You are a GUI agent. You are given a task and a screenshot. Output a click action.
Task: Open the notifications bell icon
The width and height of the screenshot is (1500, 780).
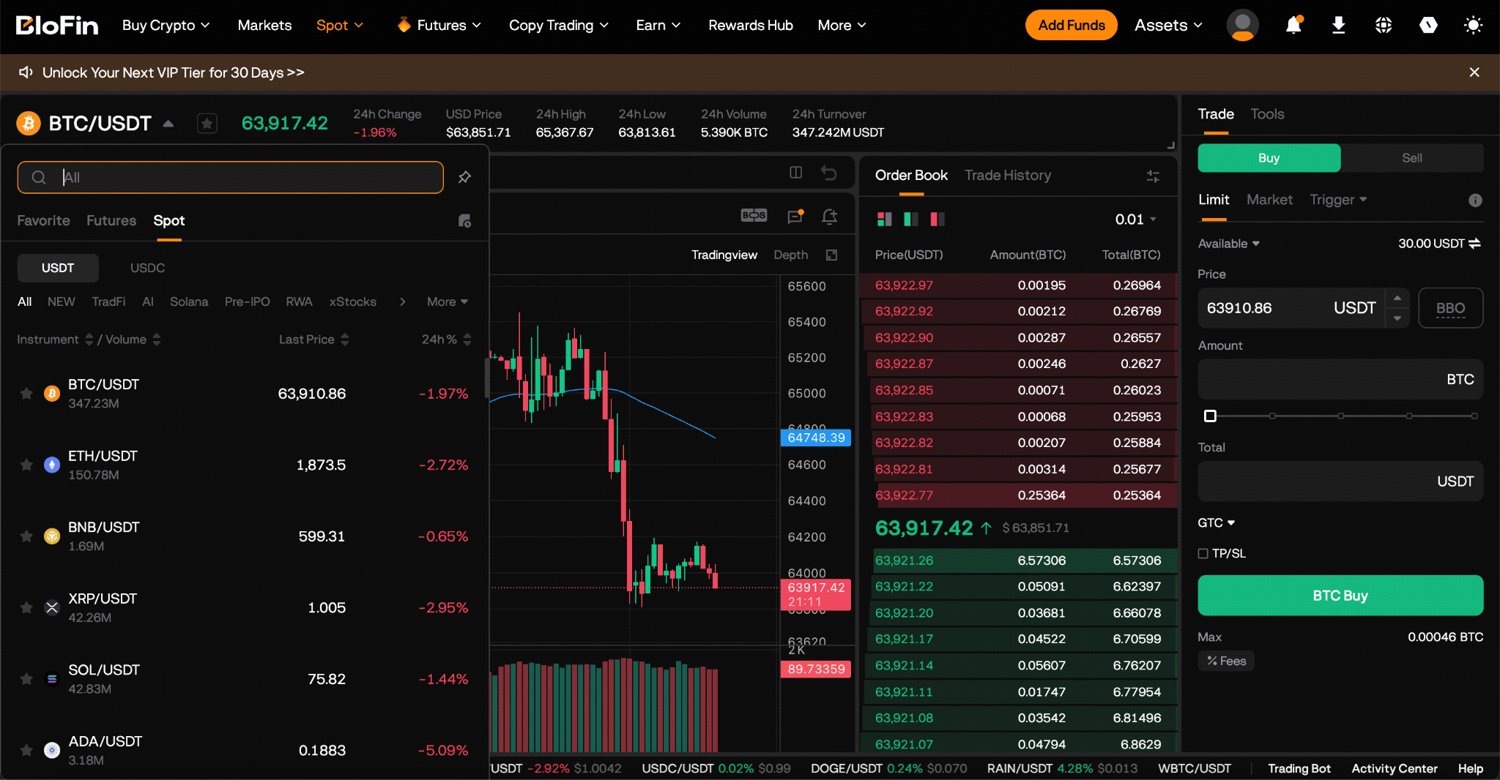coord(1293,25)
